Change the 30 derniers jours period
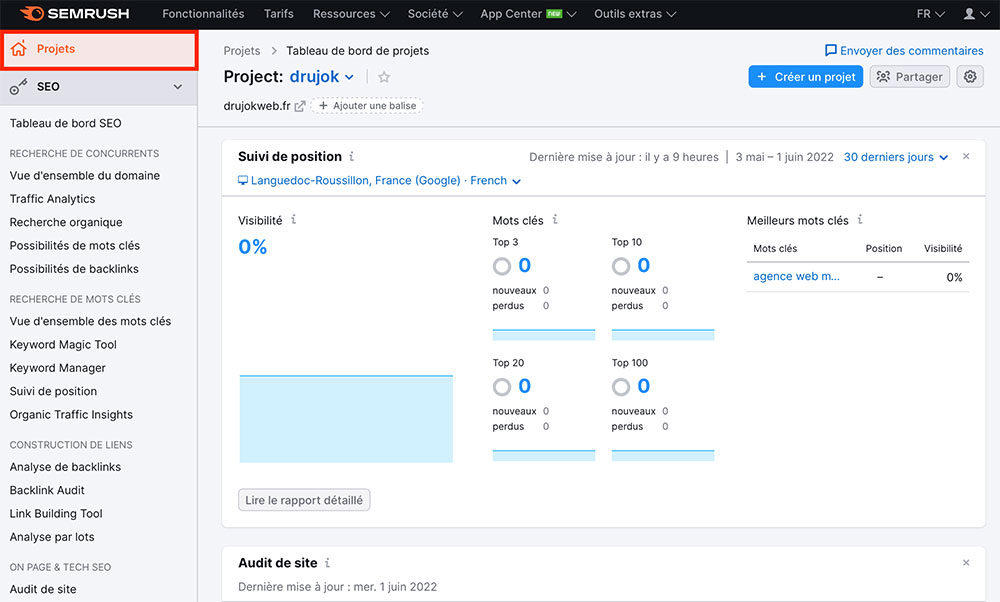Viewport: 1000px width, 602px height. pos(895,157)
